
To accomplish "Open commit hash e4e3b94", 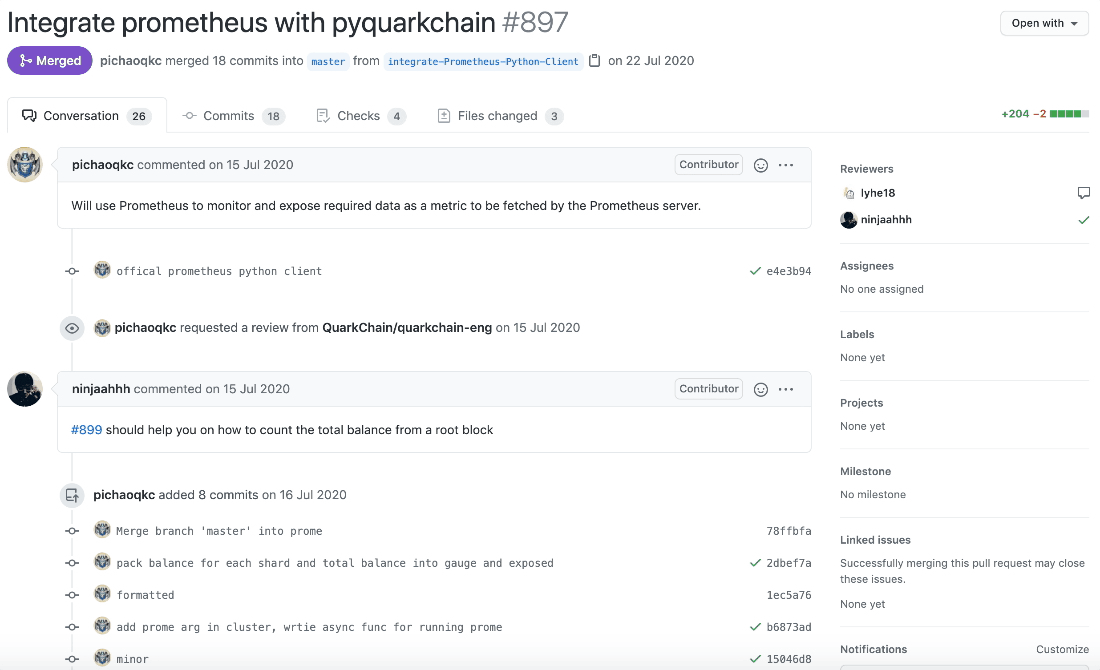I will click(789, 271).
